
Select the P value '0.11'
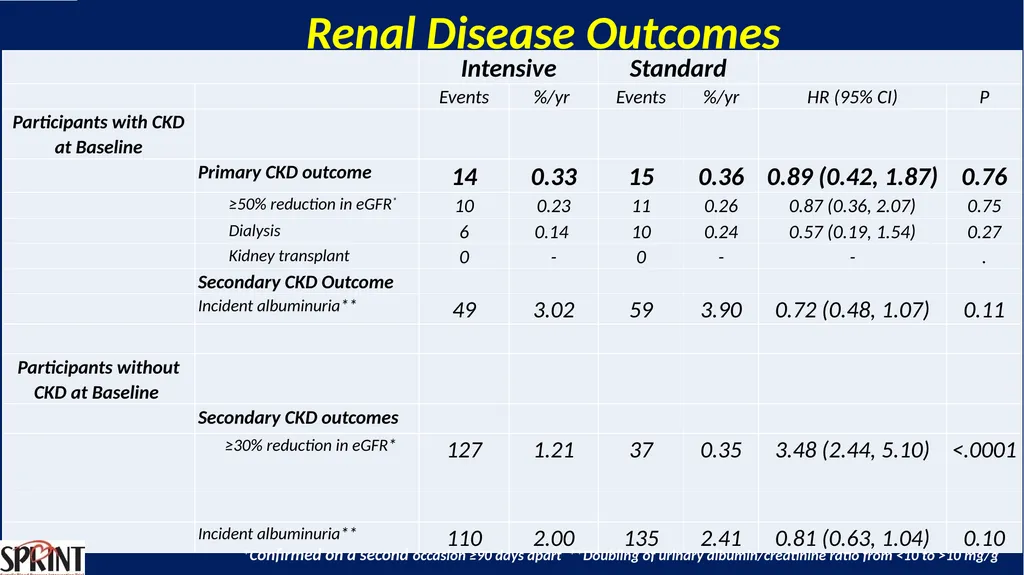[x=984, y=310]
